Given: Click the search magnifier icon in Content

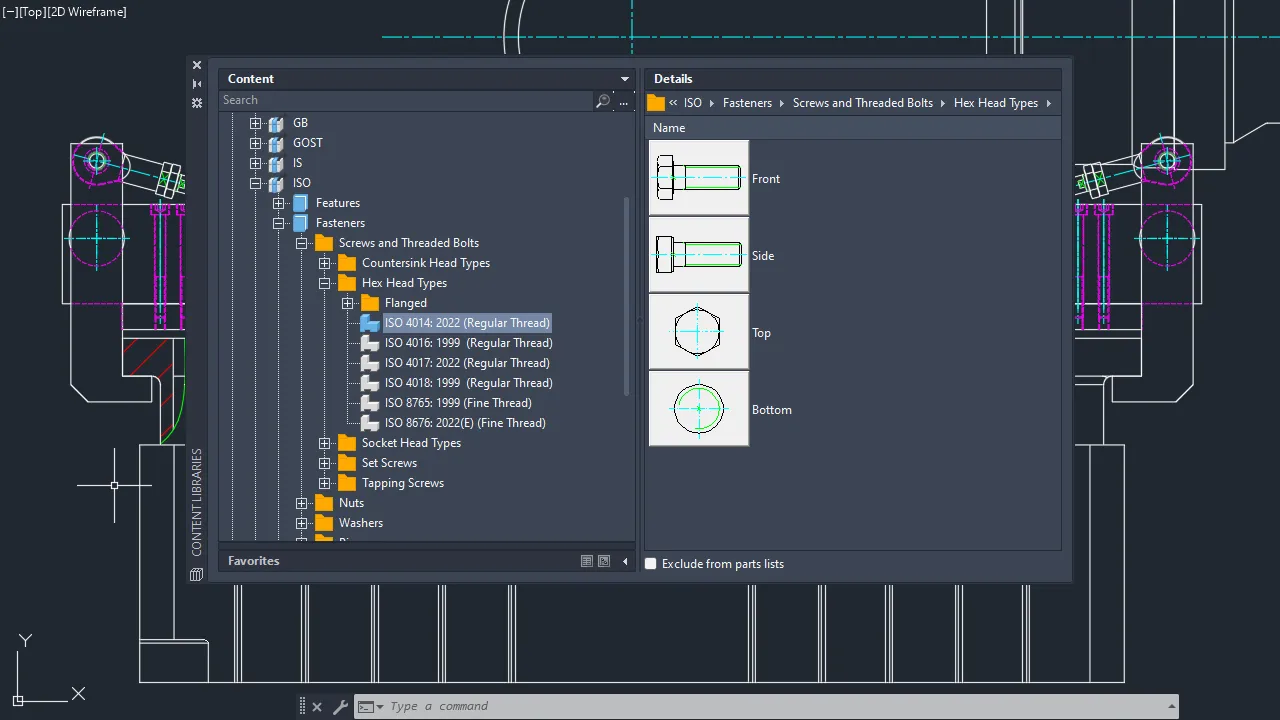Looking at the screenshot, I should (x=602, y=101).
